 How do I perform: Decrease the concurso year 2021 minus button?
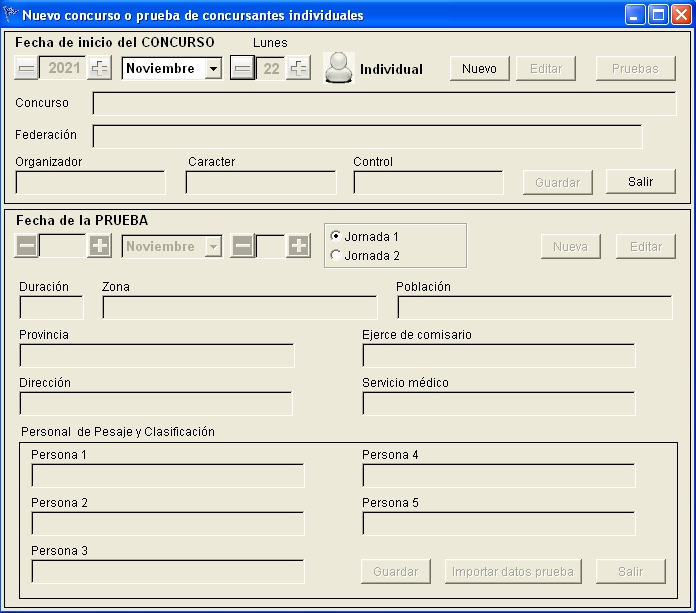point(27,69)
